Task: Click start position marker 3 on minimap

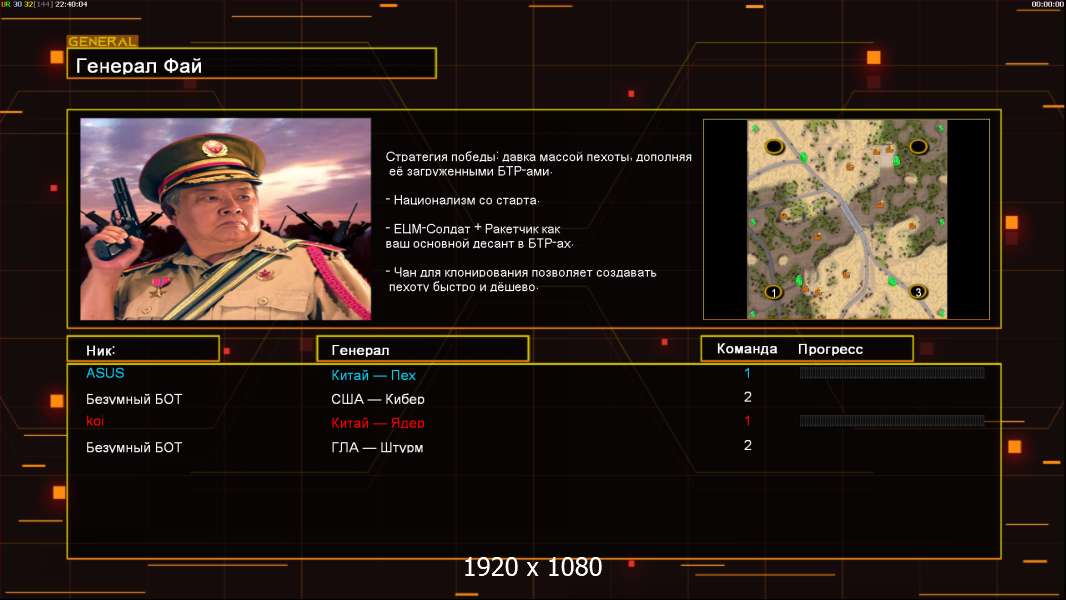Action: pyautogui.click(x=918, y=292)
